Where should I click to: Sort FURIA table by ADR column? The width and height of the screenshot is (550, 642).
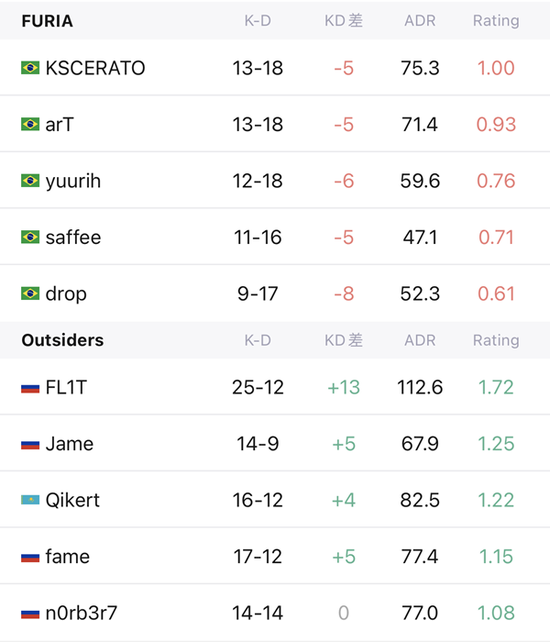pyautogui.click(x=420, y=20)
